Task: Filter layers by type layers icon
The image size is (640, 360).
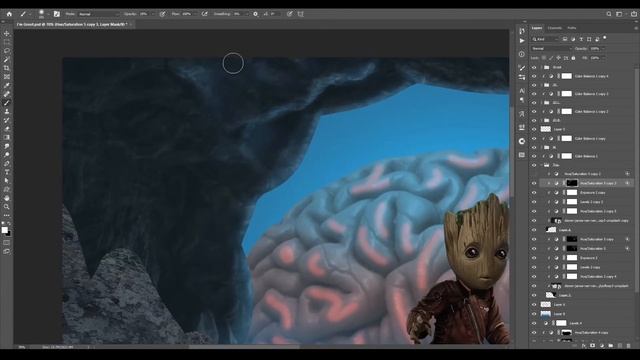Action: pyautogui.click(x=581, y=39)
